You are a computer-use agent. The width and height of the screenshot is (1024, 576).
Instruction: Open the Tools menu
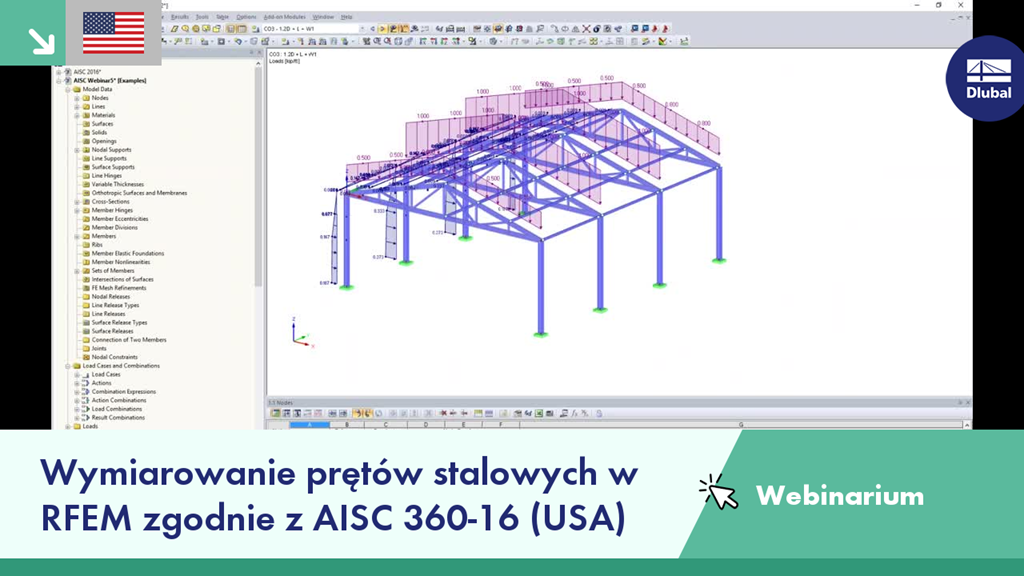pyautogui.click(x=202, y=17)
